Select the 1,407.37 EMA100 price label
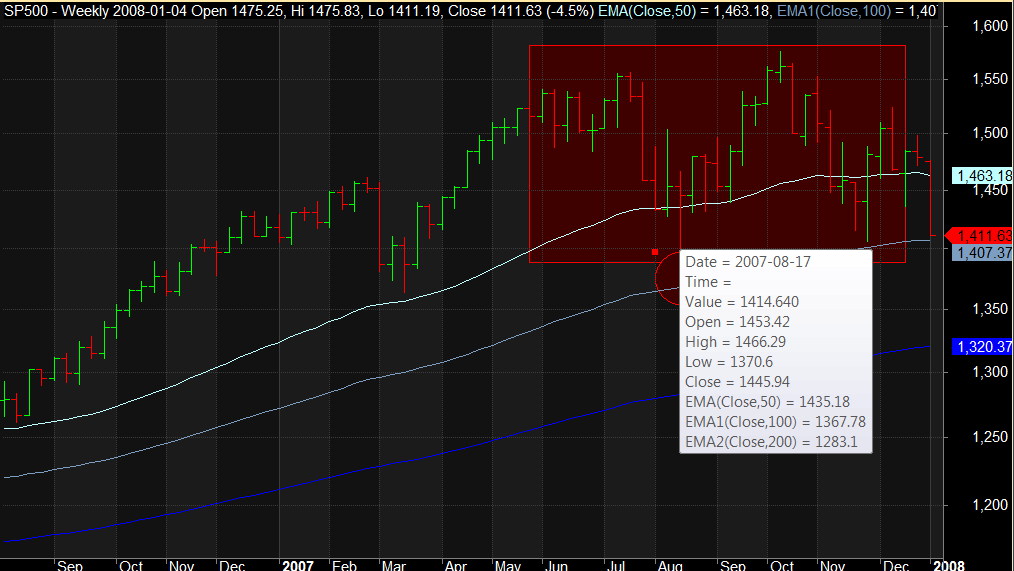Viewport: 1014px width, 571px height. click(x=983, y=253)
